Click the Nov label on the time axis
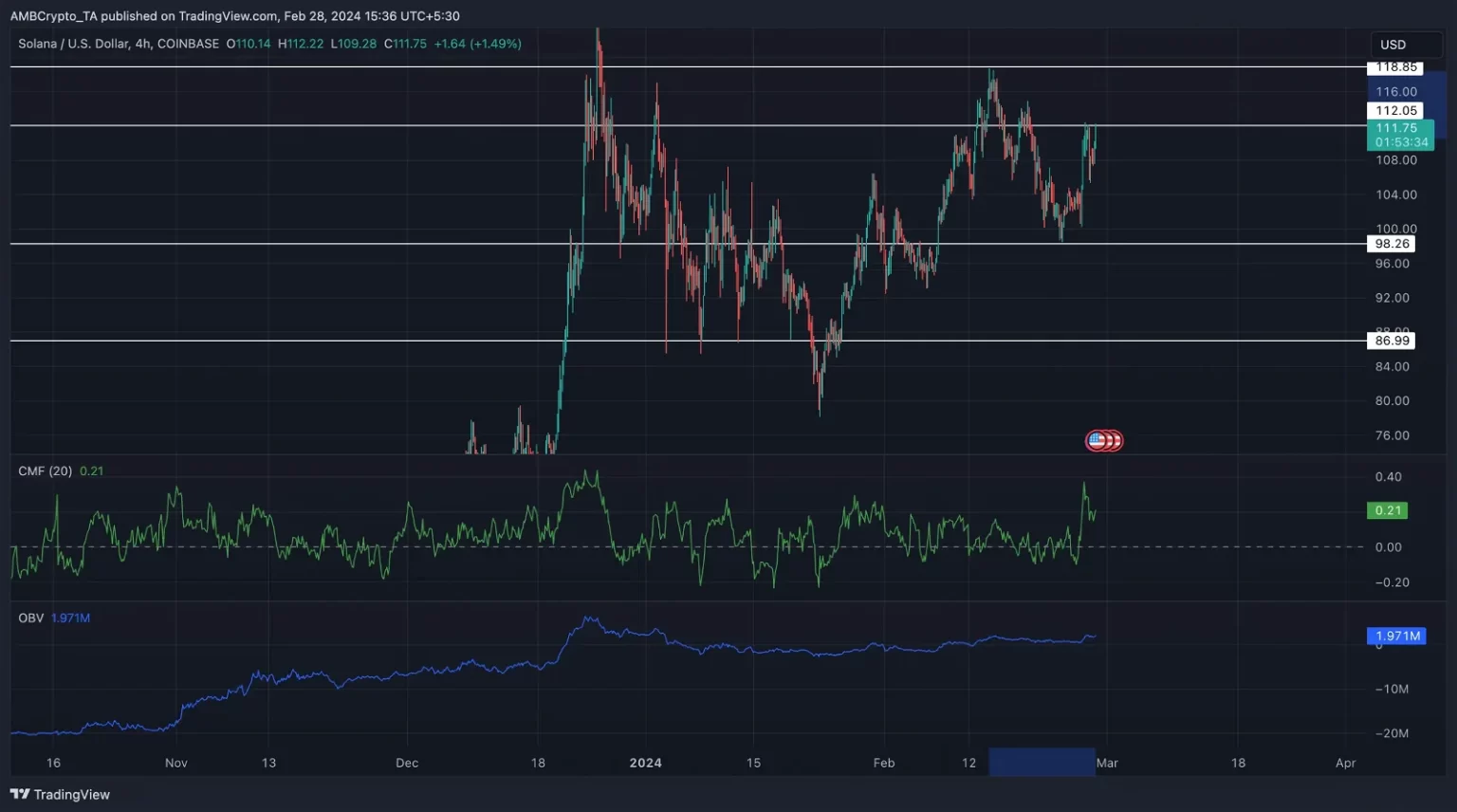Image resolution: width=1457 pixels, height=812 pixels. pyautogui.click(x=175, y=763)
